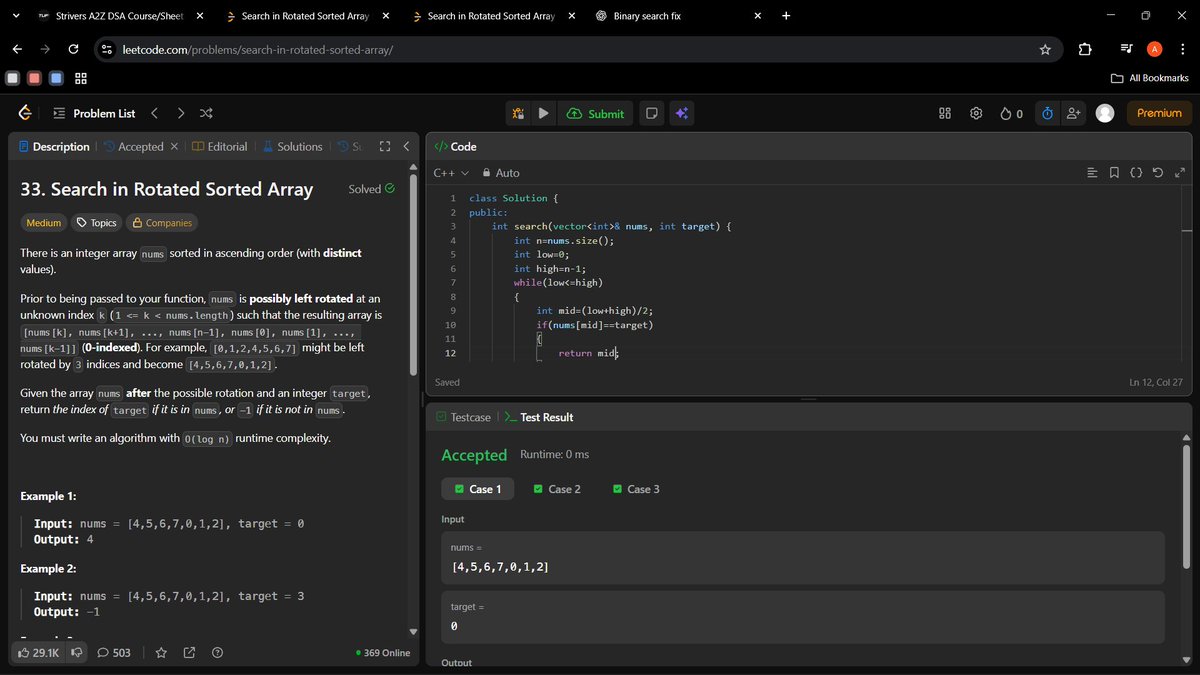This screenshot has width=1200, height=675.
Task: Open the shuffle random question icon
Action: coord(206,113)
